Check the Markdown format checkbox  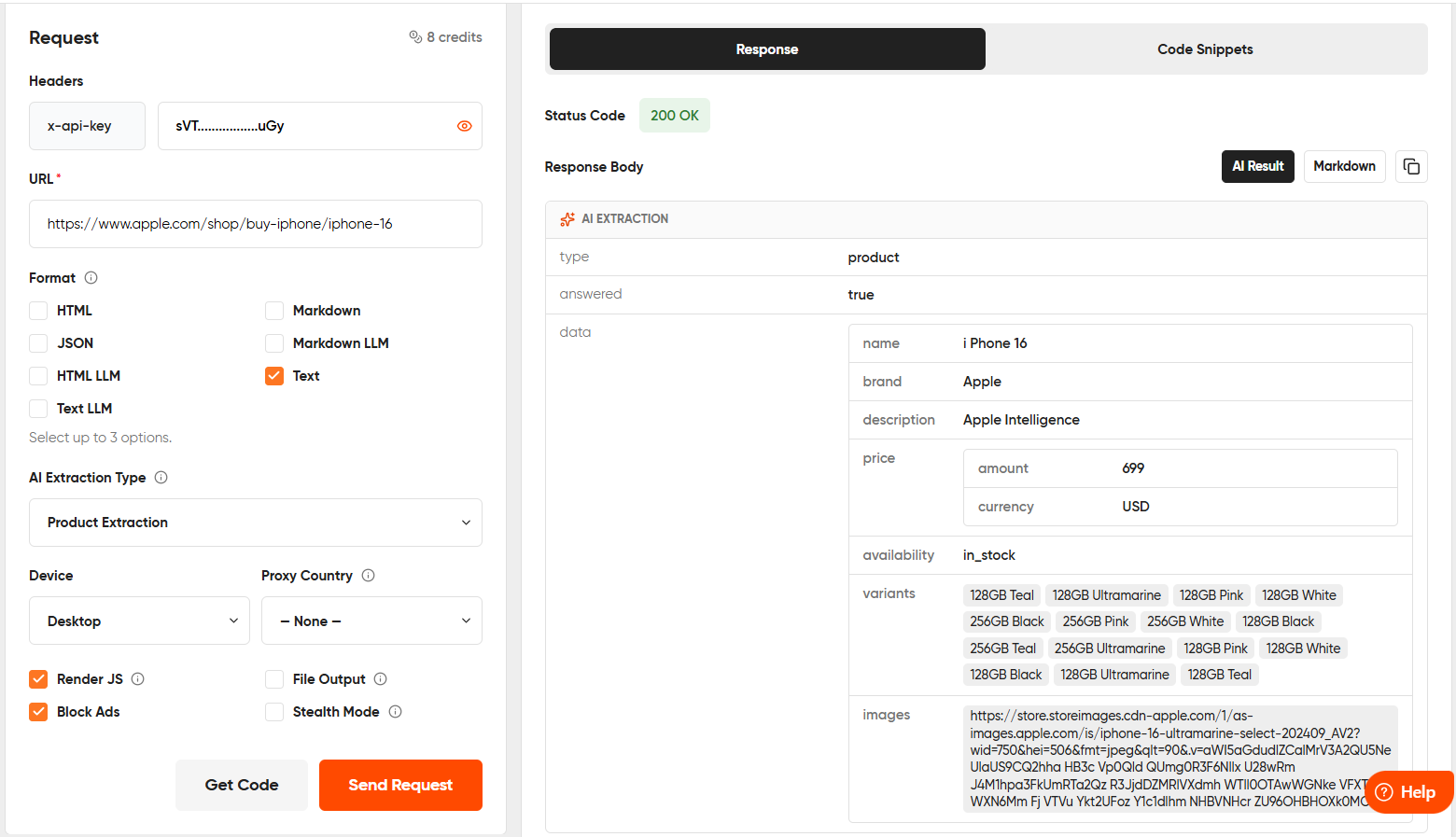click(274, 311)
